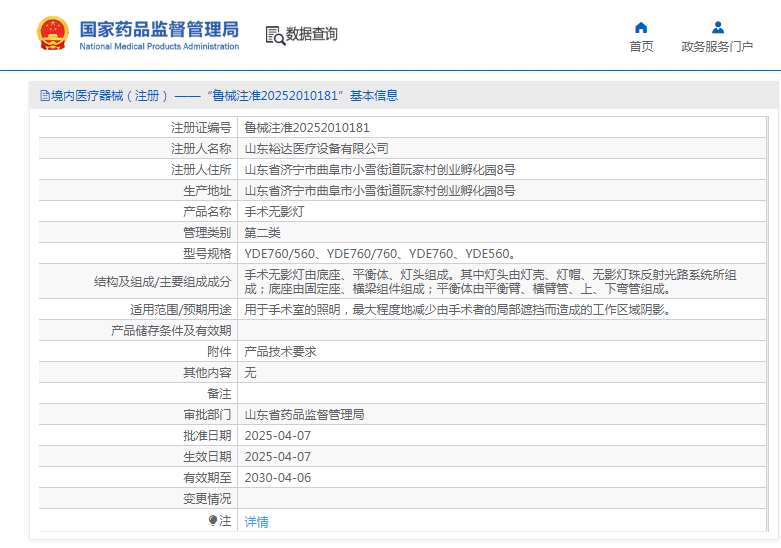This screenshot has width=781, height=548.
Task: Click effective date 2025-04-07 in 生效日期 row
Action: click(x=278, y=457)
